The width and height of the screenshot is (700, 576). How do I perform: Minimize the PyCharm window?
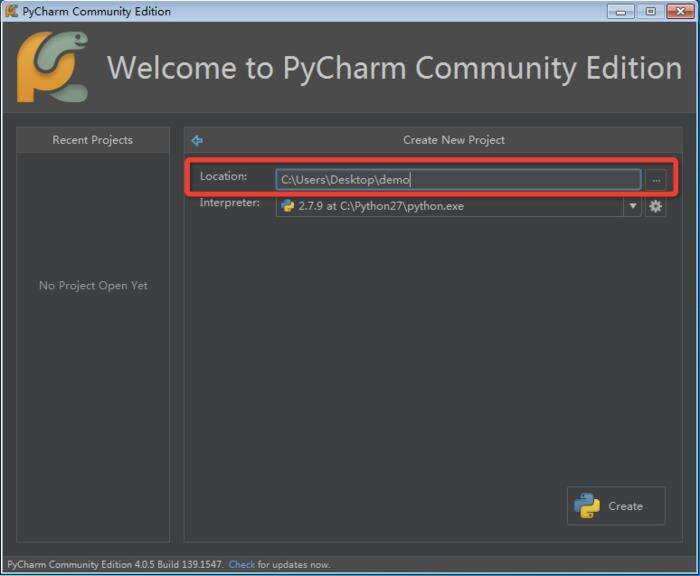621,11
